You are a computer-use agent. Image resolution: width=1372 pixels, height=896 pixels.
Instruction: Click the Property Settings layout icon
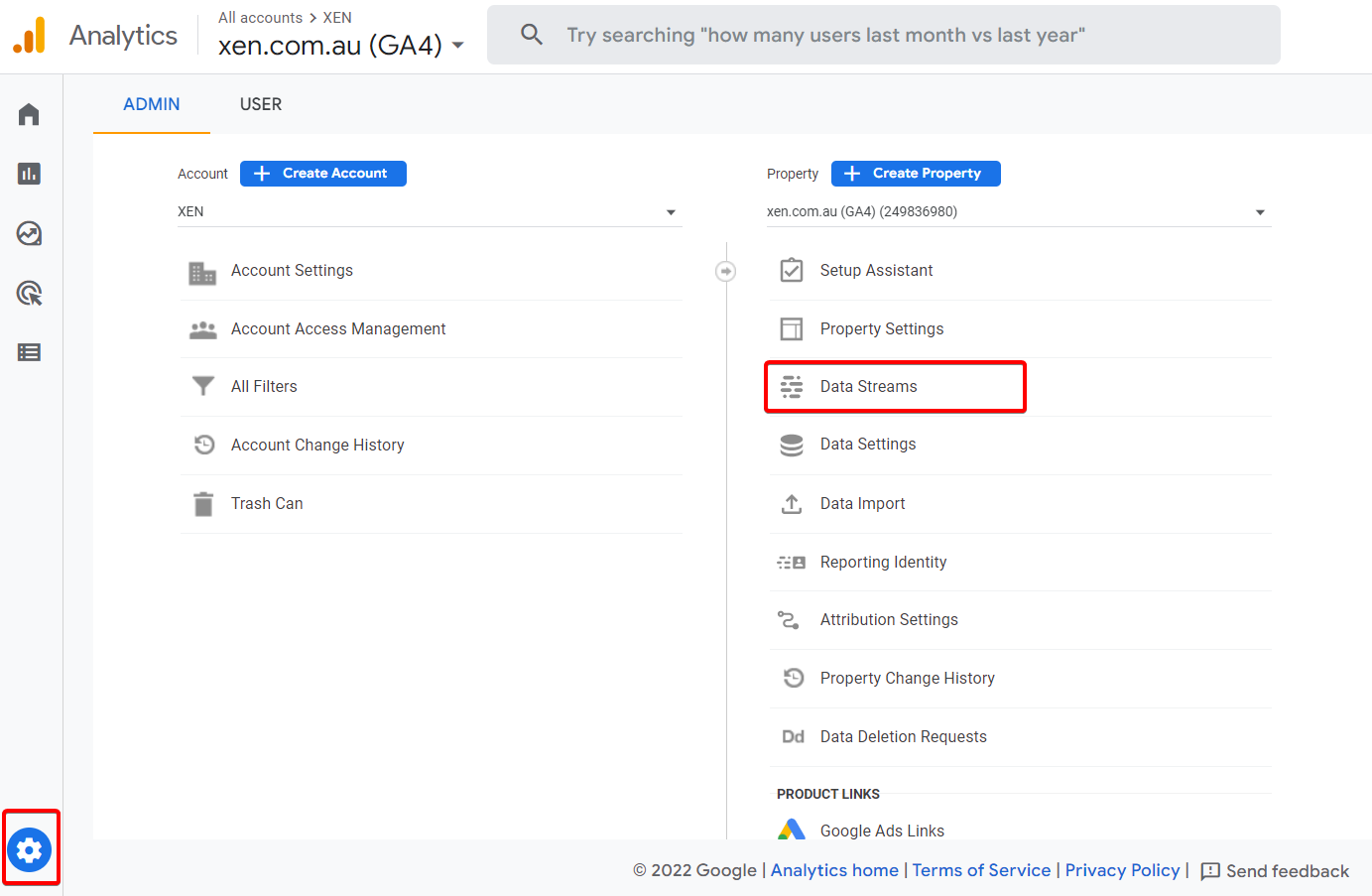[792, 328]
